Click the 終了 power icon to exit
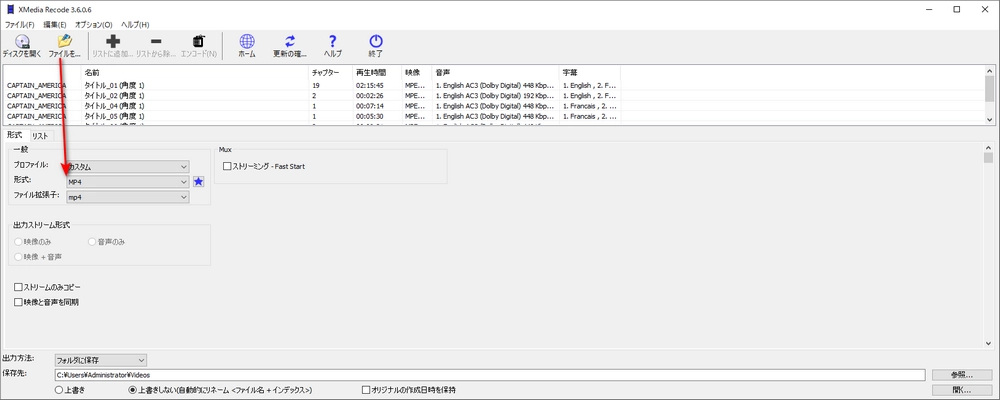The width and height of the screenshot is (1000, 400). [376, 42]
